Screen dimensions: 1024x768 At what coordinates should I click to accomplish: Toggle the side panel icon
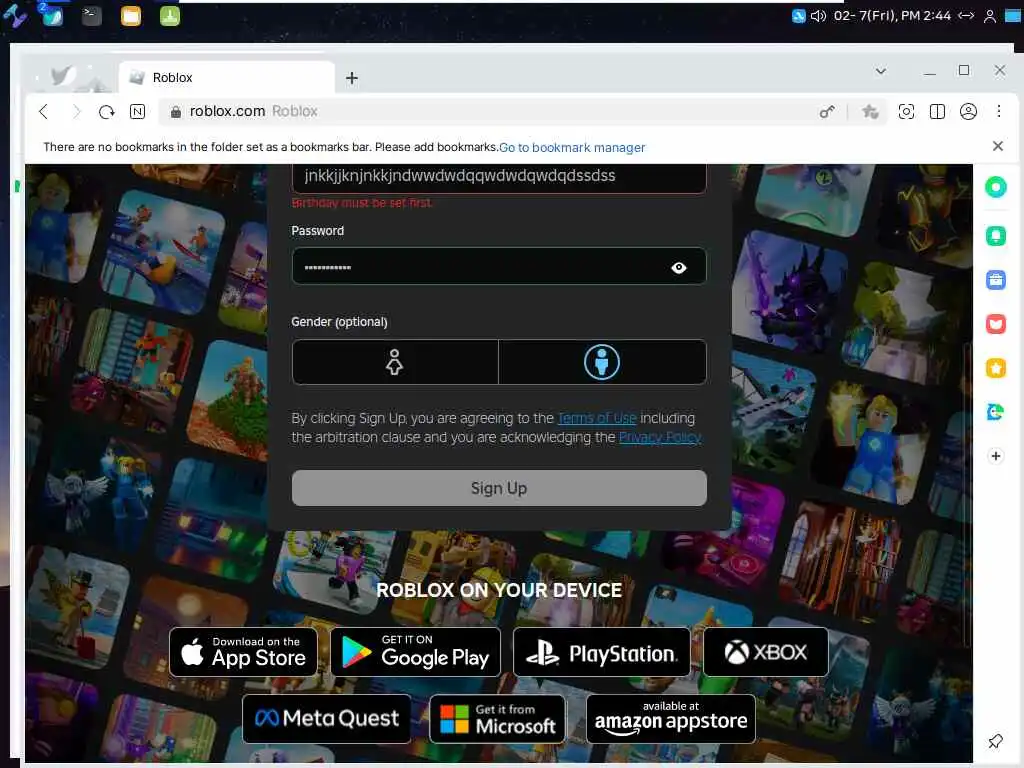coord(937,112)
